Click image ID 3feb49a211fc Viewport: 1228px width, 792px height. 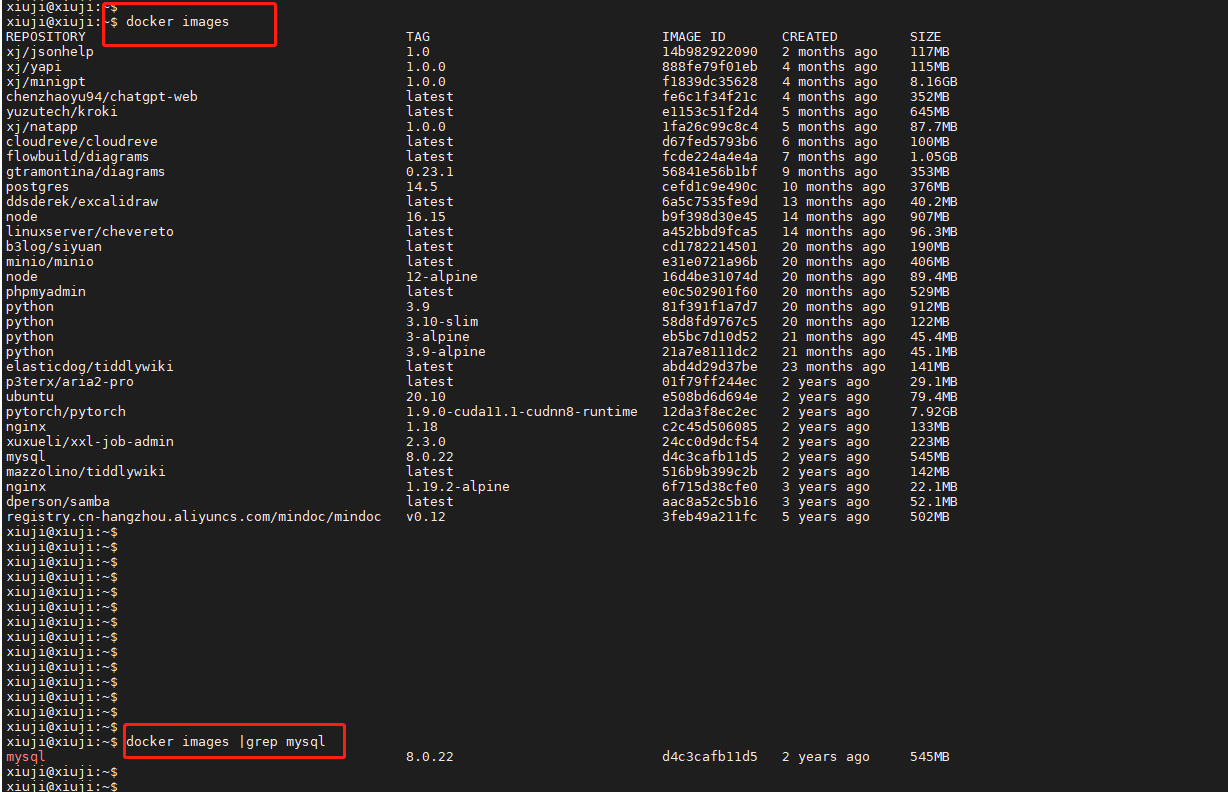click(710, 516)
